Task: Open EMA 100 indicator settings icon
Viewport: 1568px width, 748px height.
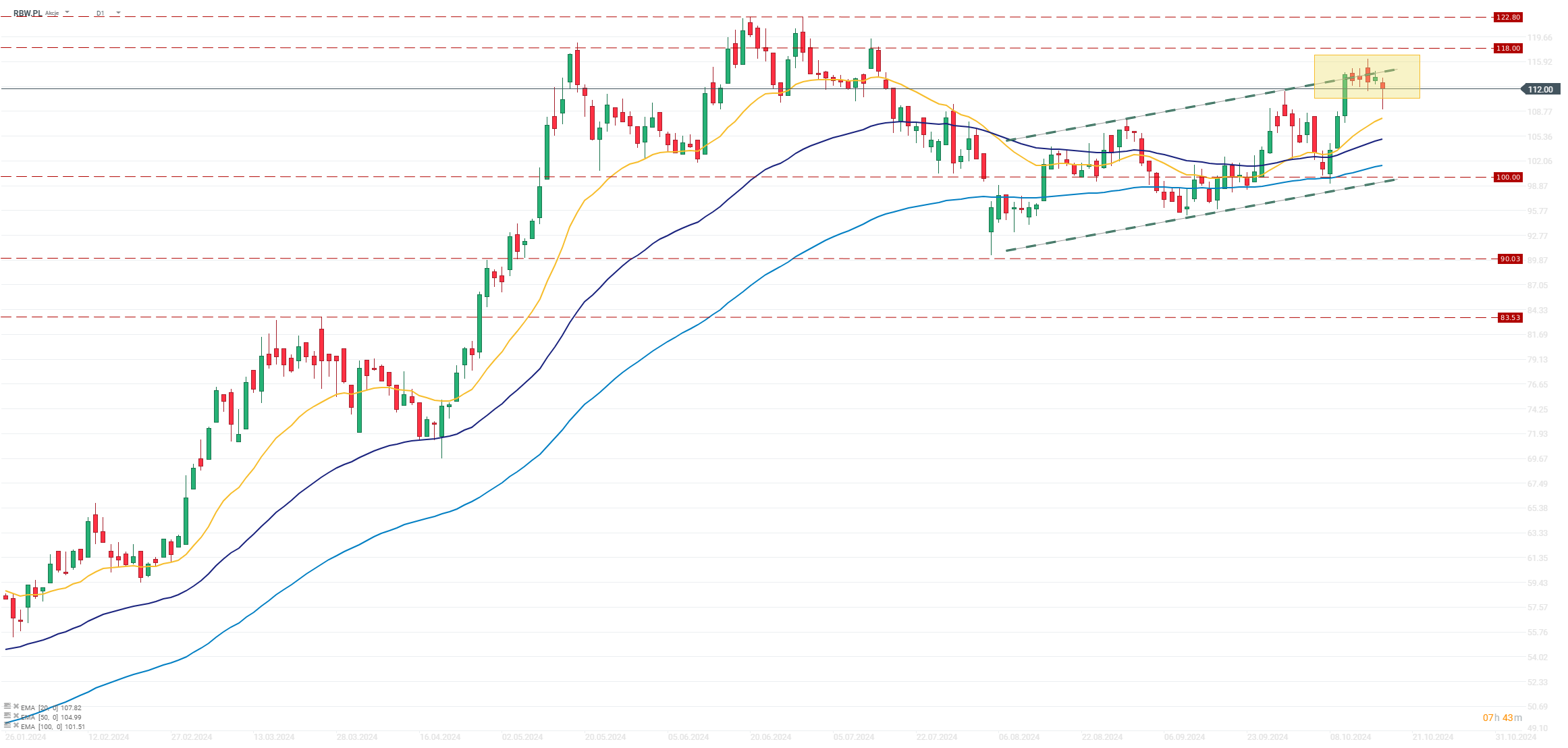Action: tap(7, 725)
